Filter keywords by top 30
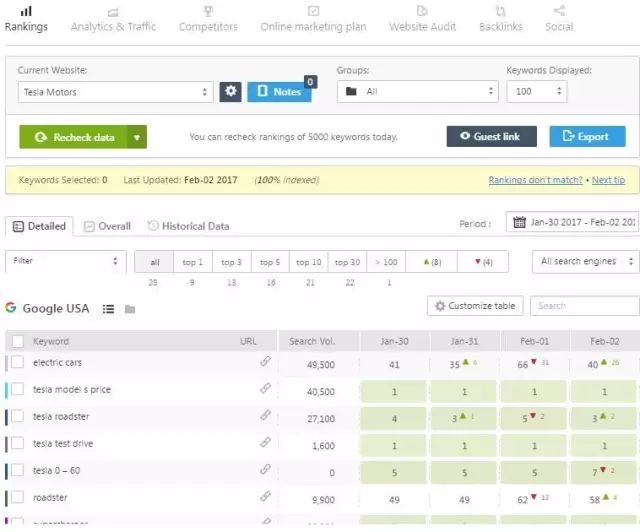 click(347, 262)
